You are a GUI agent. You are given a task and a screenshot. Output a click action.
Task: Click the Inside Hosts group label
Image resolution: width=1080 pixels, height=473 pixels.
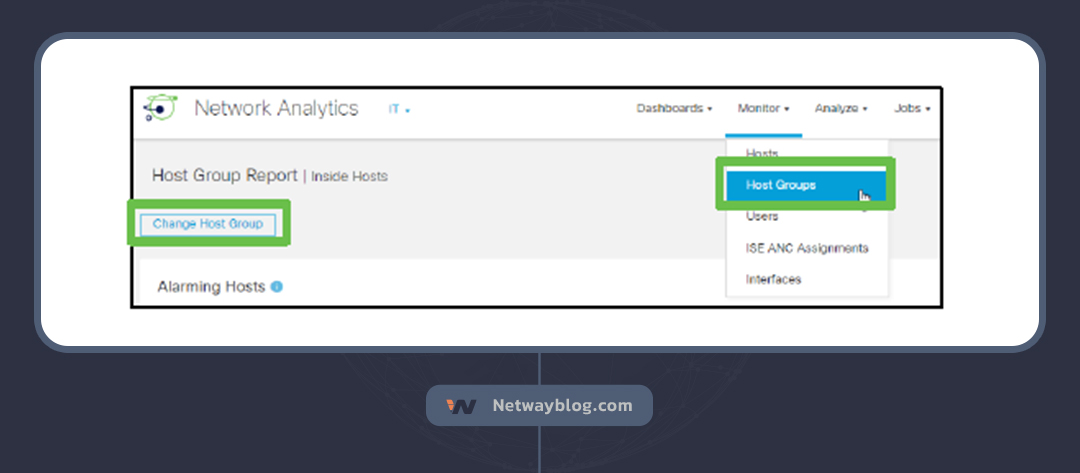[349, 176]
